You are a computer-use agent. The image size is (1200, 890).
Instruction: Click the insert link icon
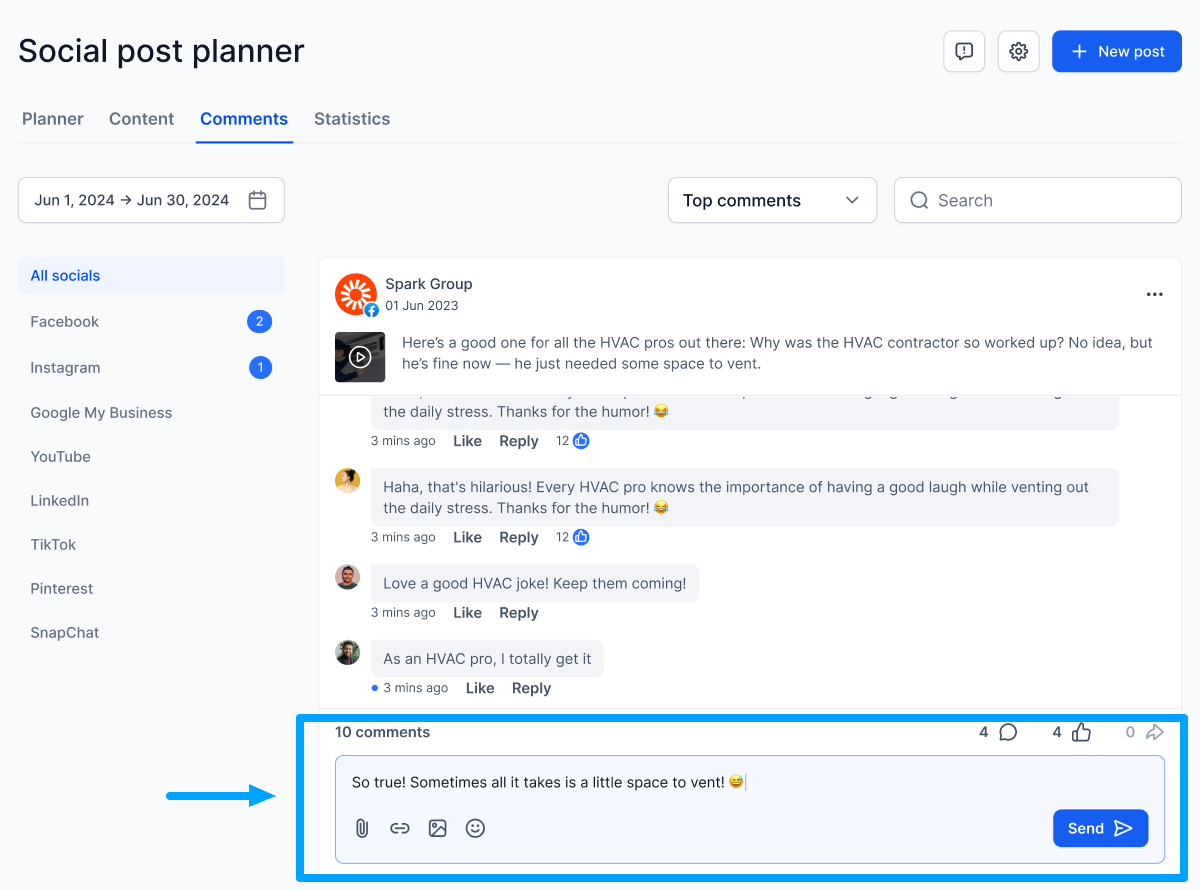pyautogui.click(x=400, y=828)
